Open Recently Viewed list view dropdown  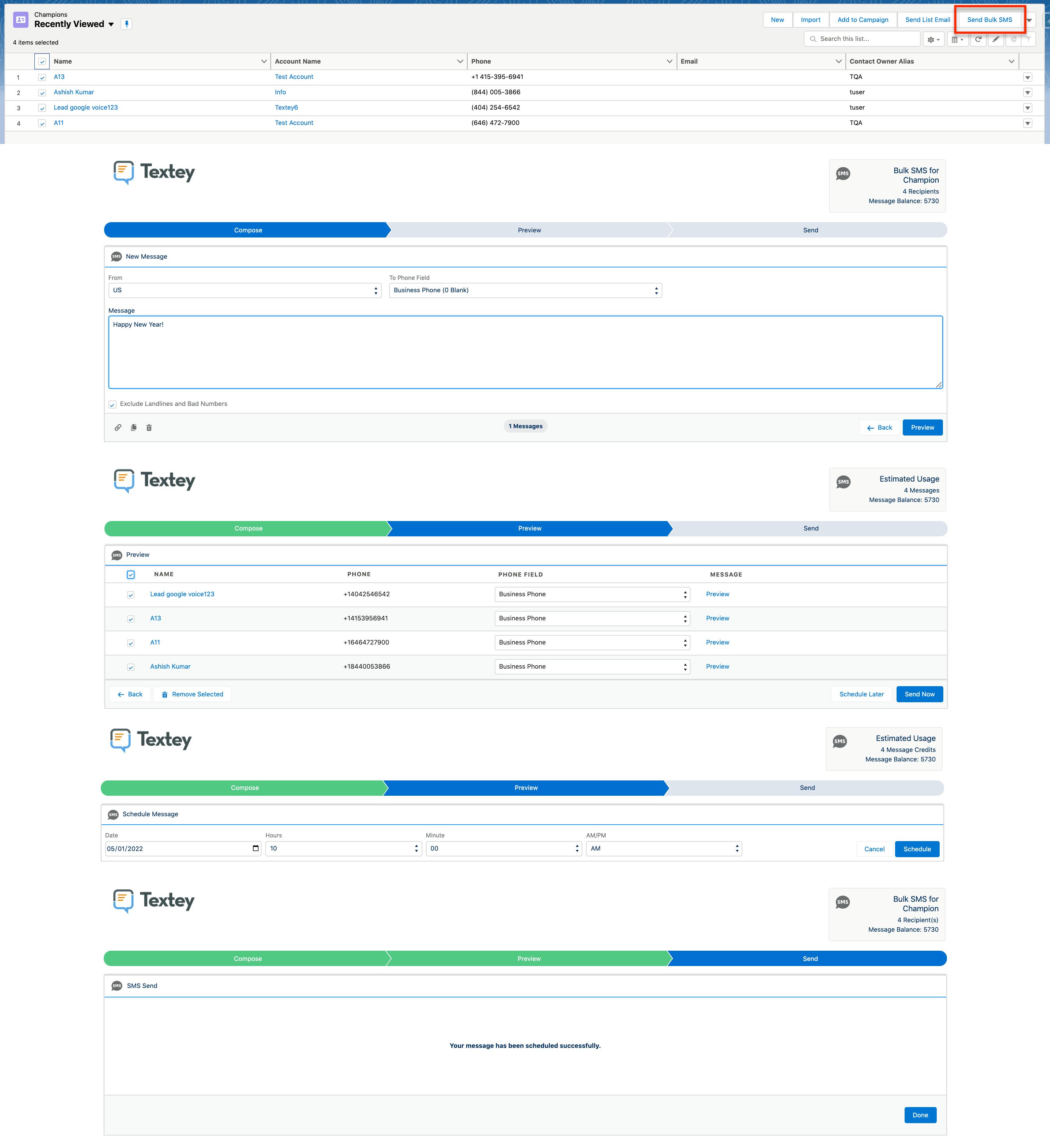coord(111,24)
